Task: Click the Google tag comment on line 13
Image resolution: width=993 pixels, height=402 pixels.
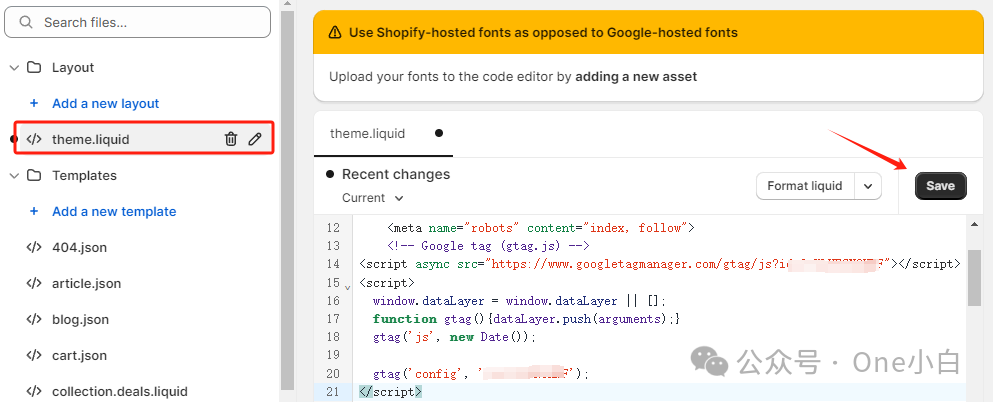Action: [x=488, y=246]
